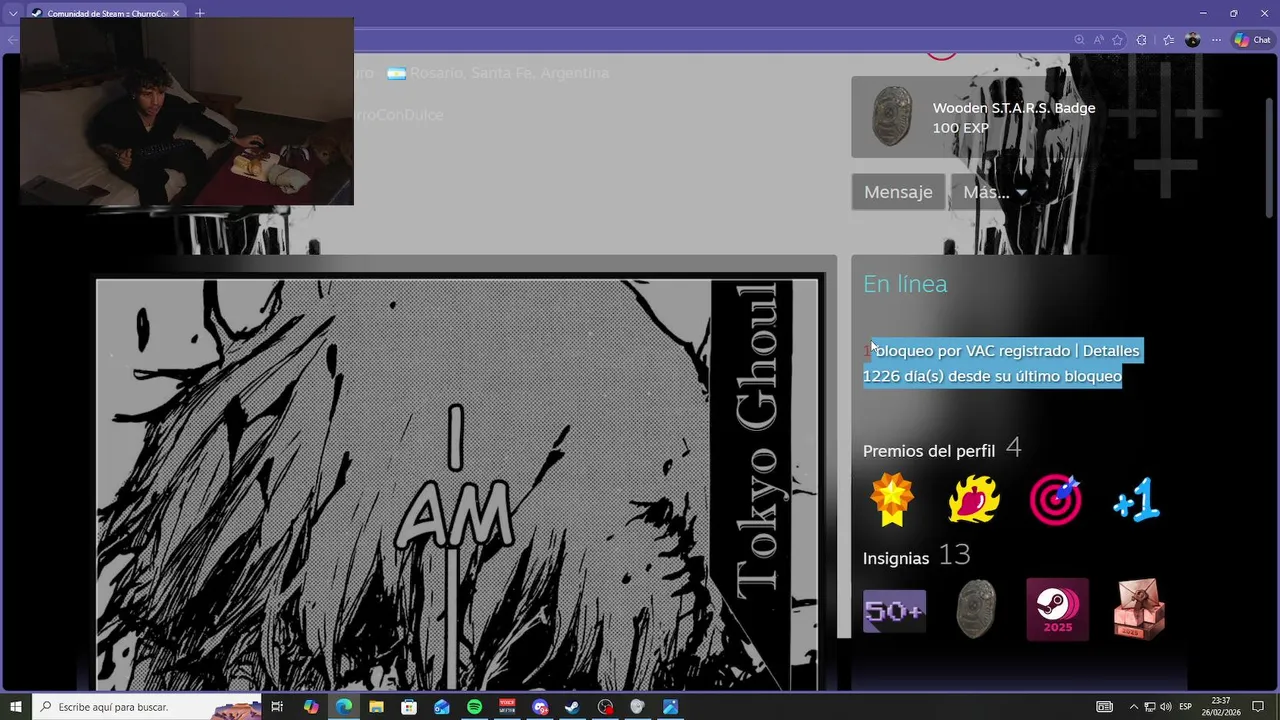Viewport: 1280px width, 720px height.
Task: Open Copilot Chat in the browser toolbar
Action: tap(1252, 40)
